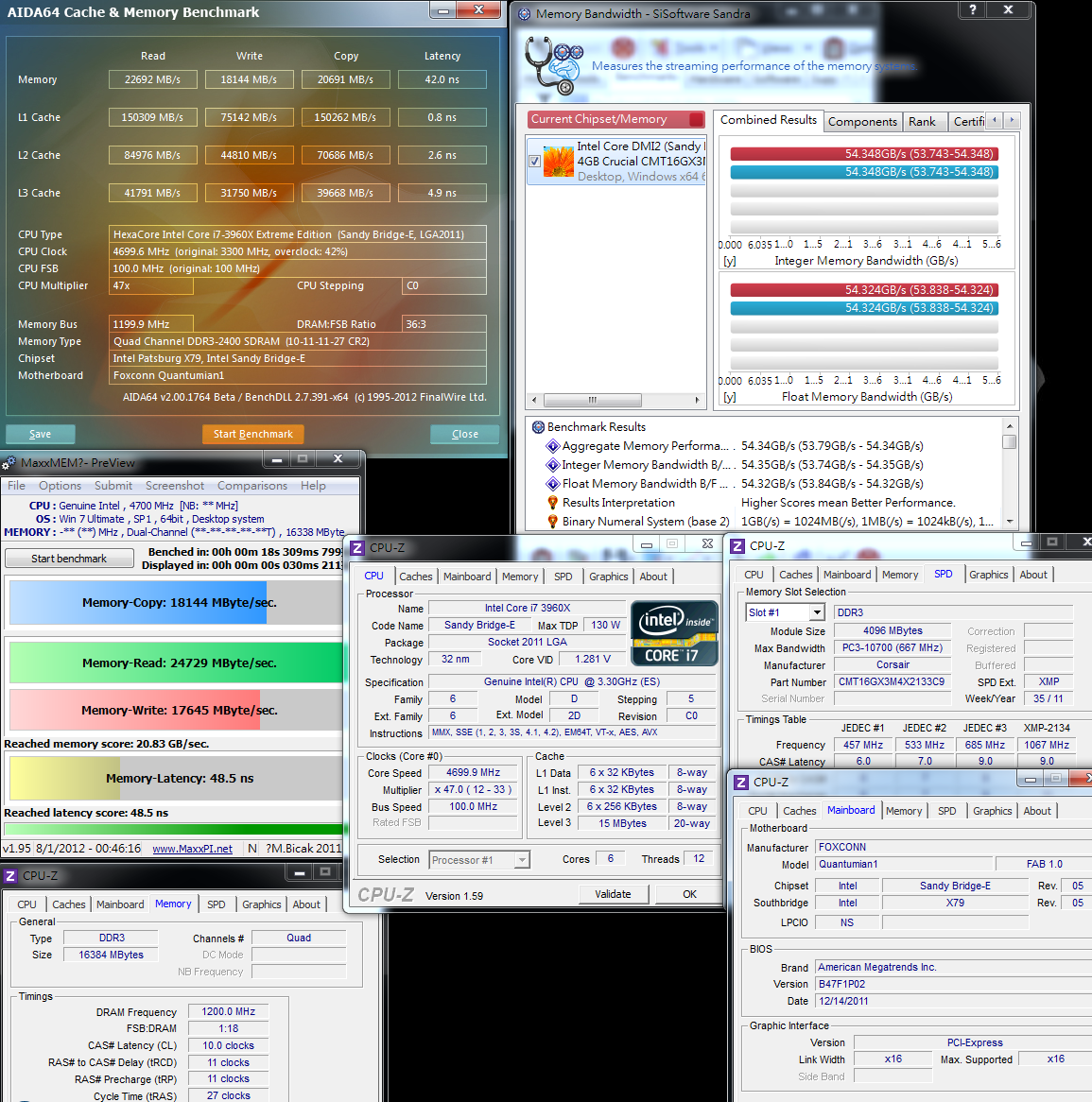Click the CPU-Z logo icon of the SPD window
The height and width of the screenshot is (1102, 1092).
(737, 546)
